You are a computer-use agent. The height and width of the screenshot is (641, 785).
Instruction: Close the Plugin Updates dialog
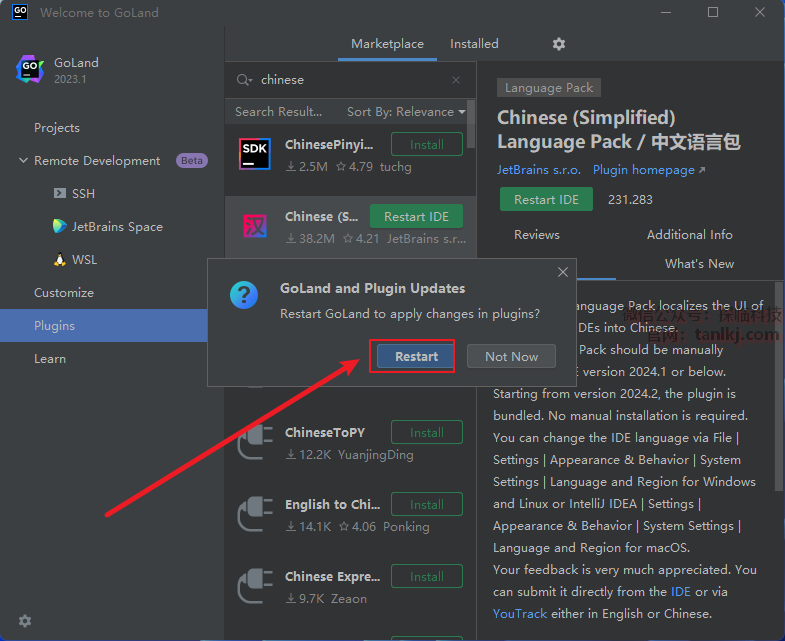point(563,272)
